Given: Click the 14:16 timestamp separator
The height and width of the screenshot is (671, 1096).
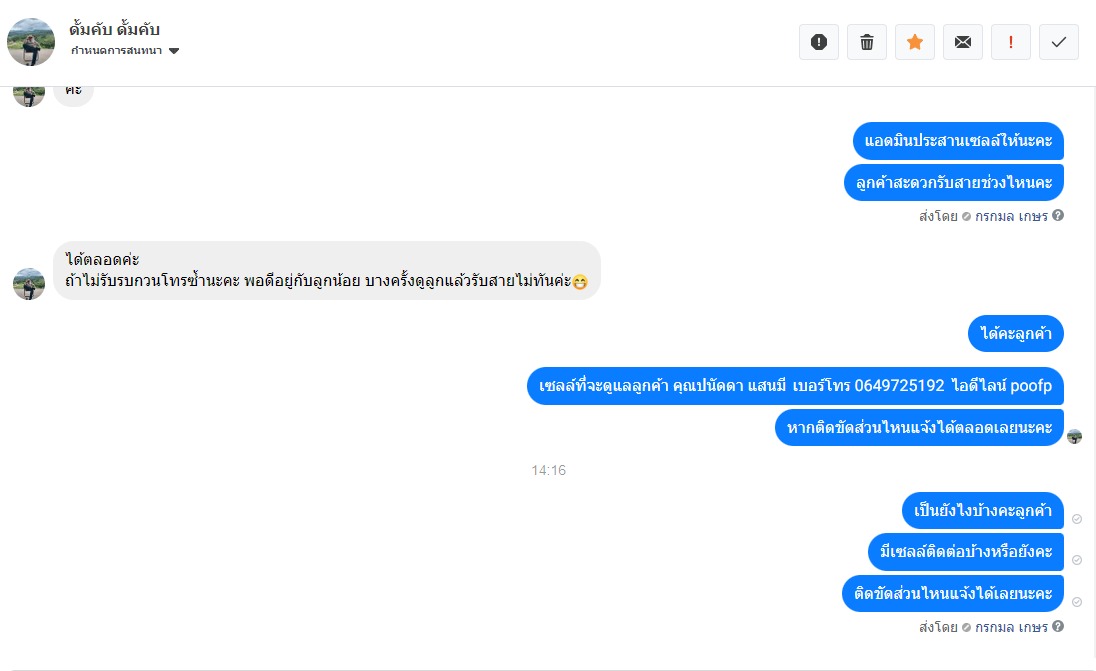Looking at the screenshot, I should 549,470.
